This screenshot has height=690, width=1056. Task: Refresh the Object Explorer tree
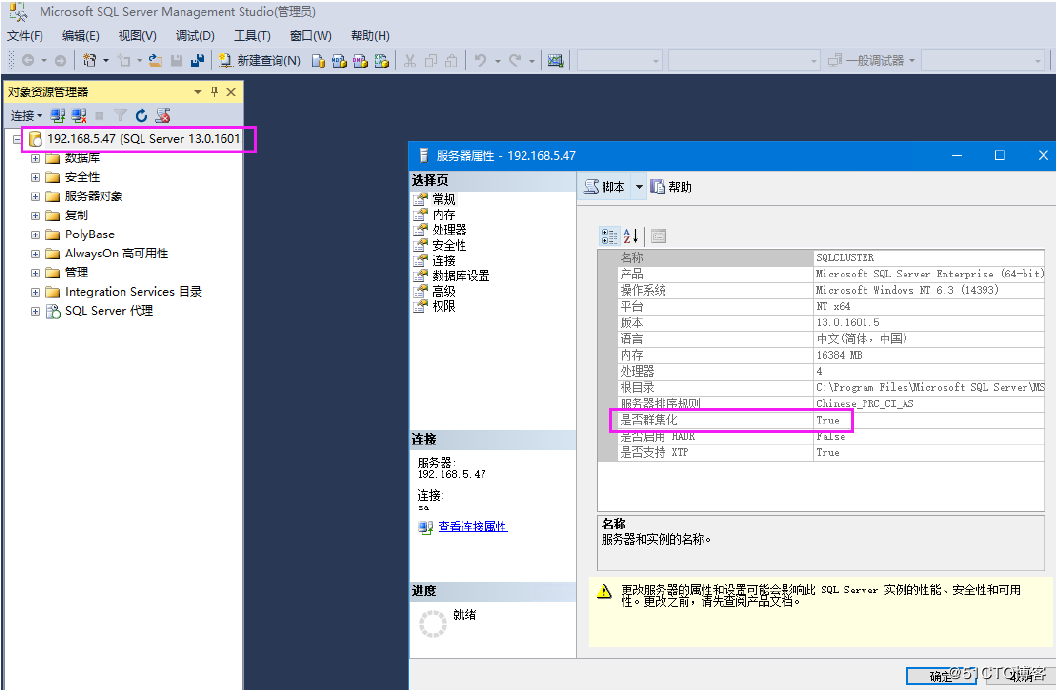click(141, 115)
